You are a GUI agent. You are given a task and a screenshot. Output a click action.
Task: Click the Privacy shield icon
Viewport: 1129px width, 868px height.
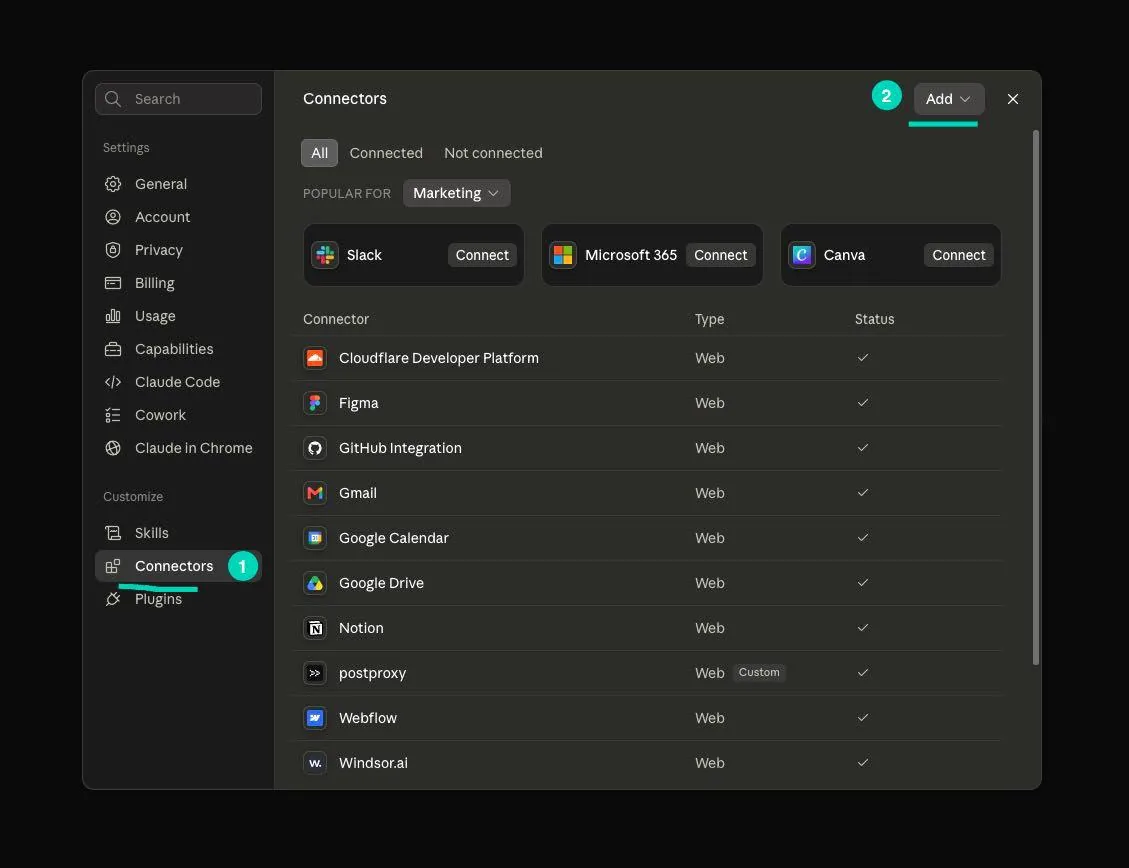coord(113,250)
